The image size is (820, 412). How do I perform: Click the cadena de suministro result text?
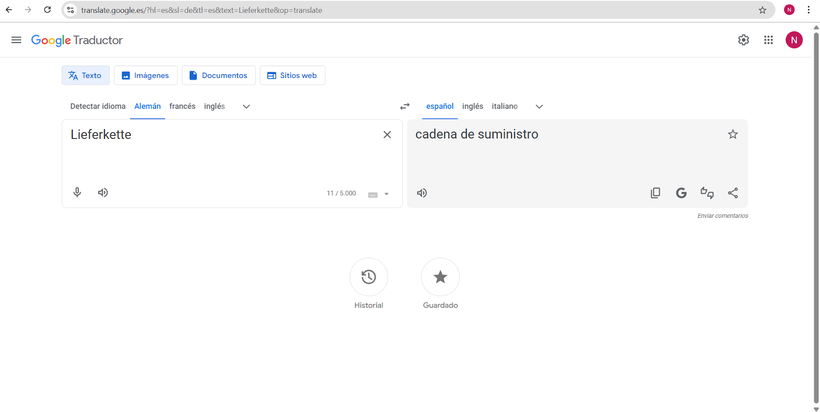click(476, 134)
